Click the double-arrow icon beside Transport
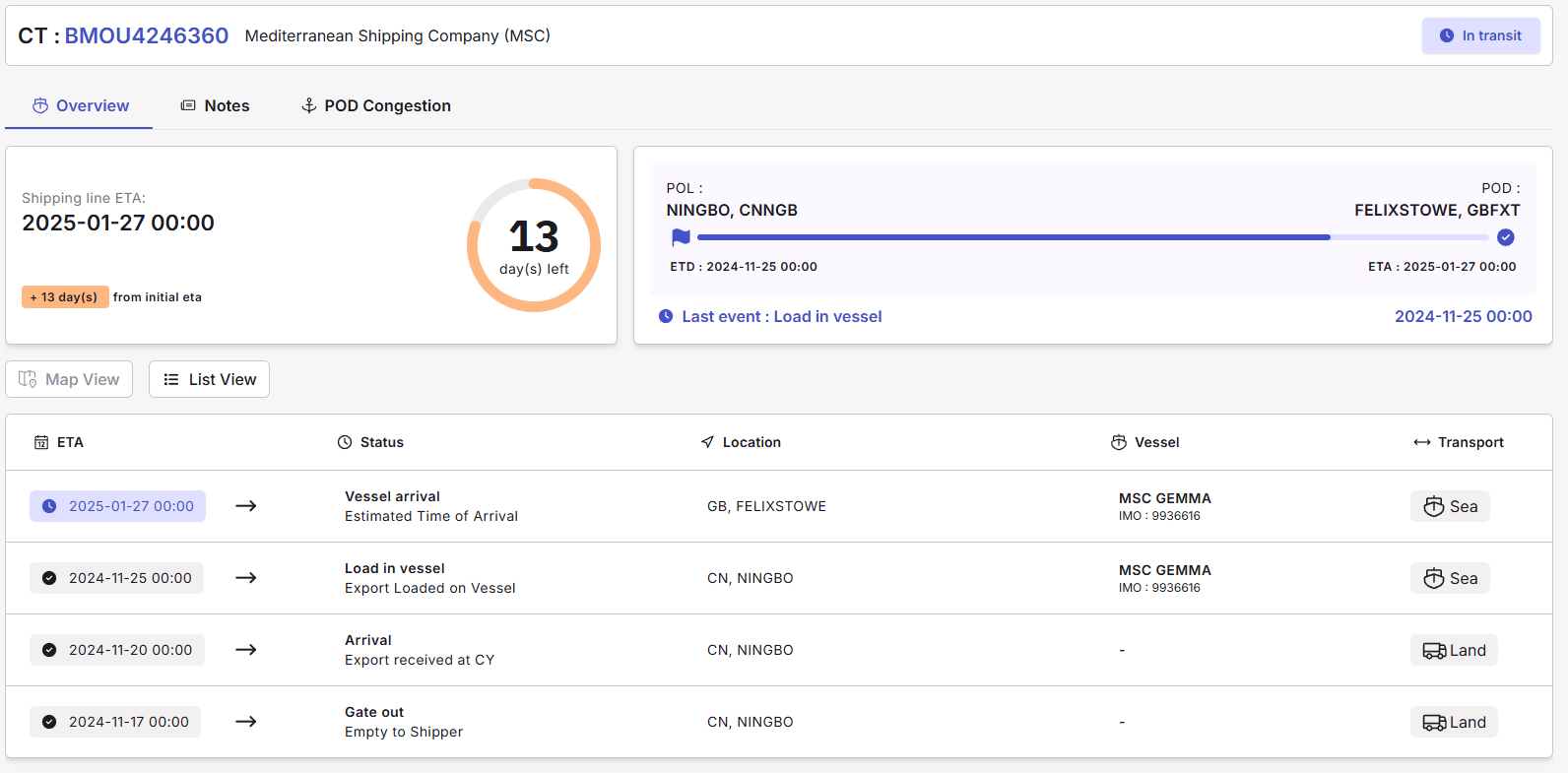This screenshot has width=1568, height=773. click(x=1421, y=442)
